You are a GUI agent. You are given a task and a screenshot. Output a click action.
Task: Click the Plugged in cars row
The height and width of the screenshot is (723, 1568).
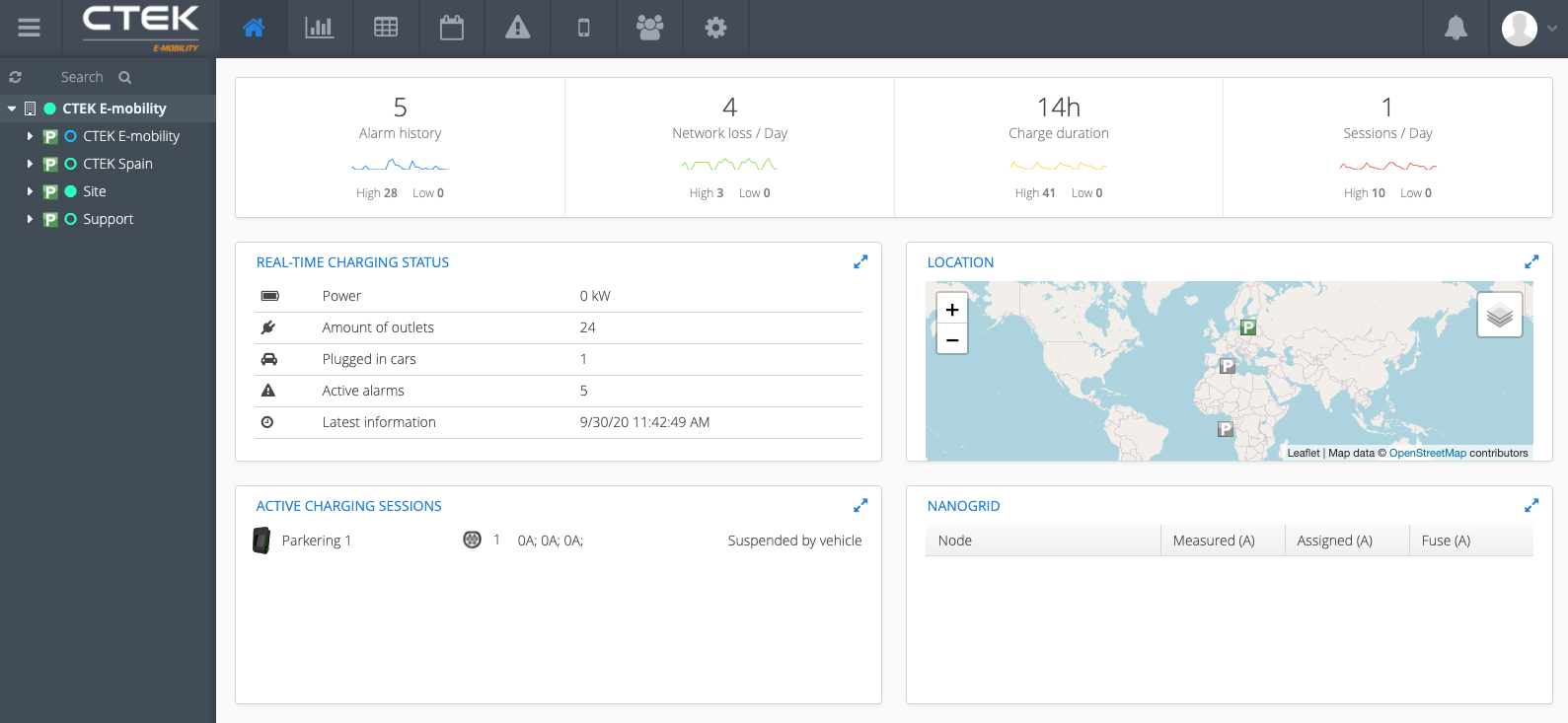(x=559, y=359)
